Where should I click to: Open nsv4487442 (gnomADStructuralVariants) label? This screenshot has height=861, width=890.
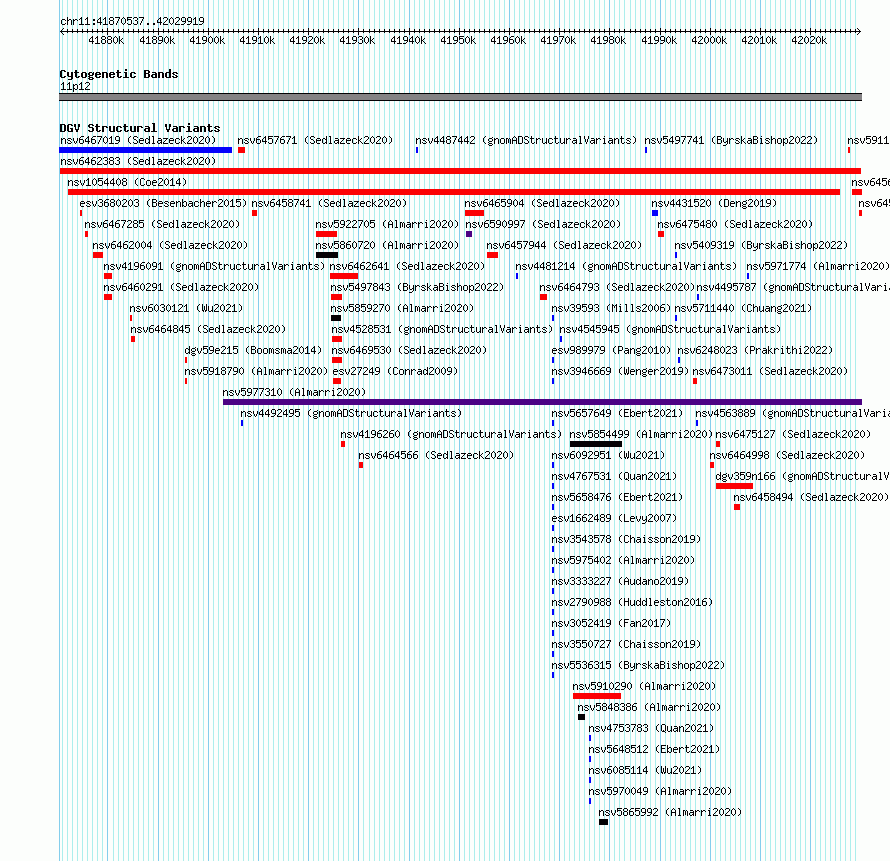(526, 140)
